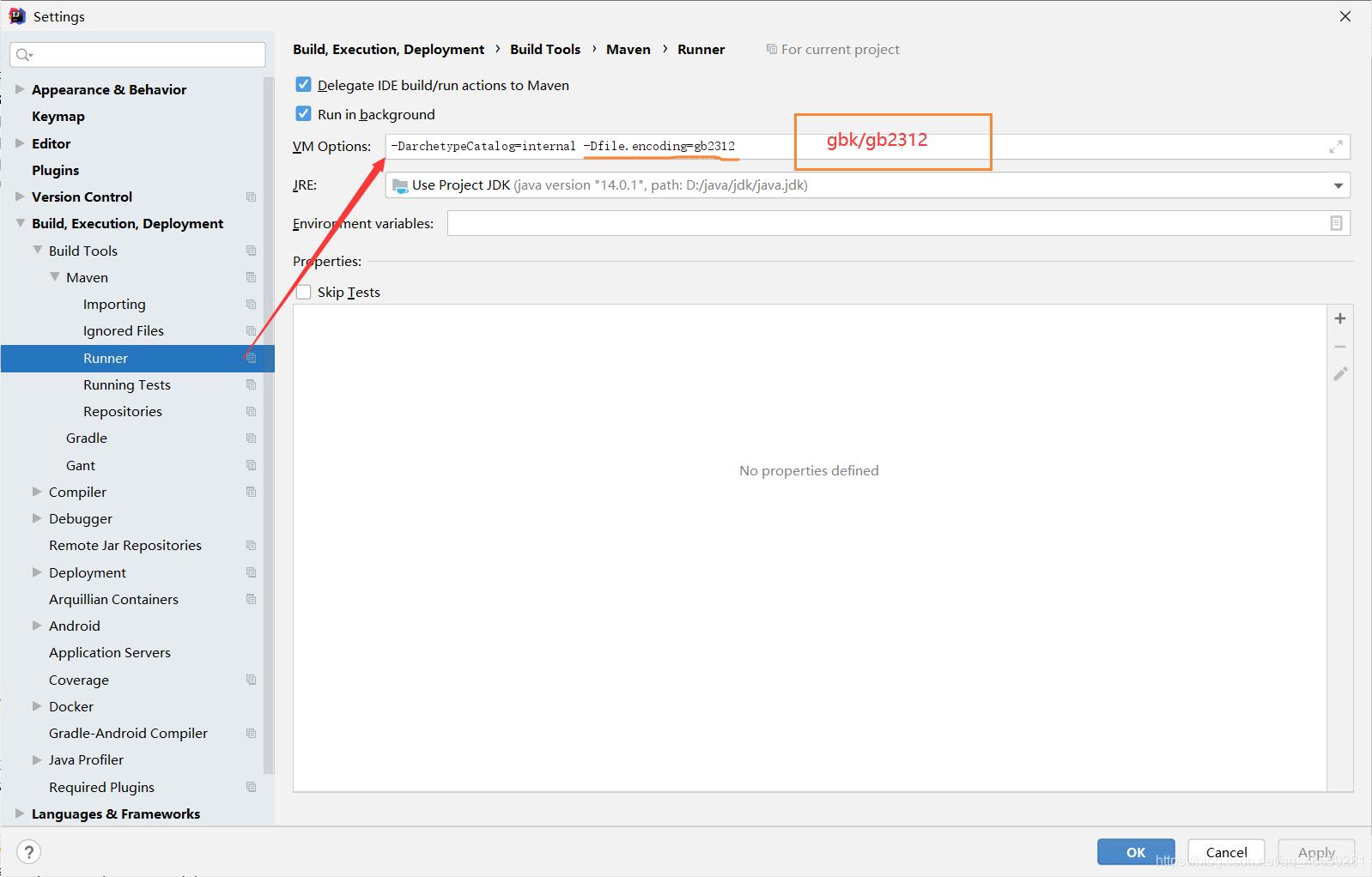Expand the Version Control section
The width and height of the screenshot is (1372, 877).
pyautogui.click(x=20, y=197)
